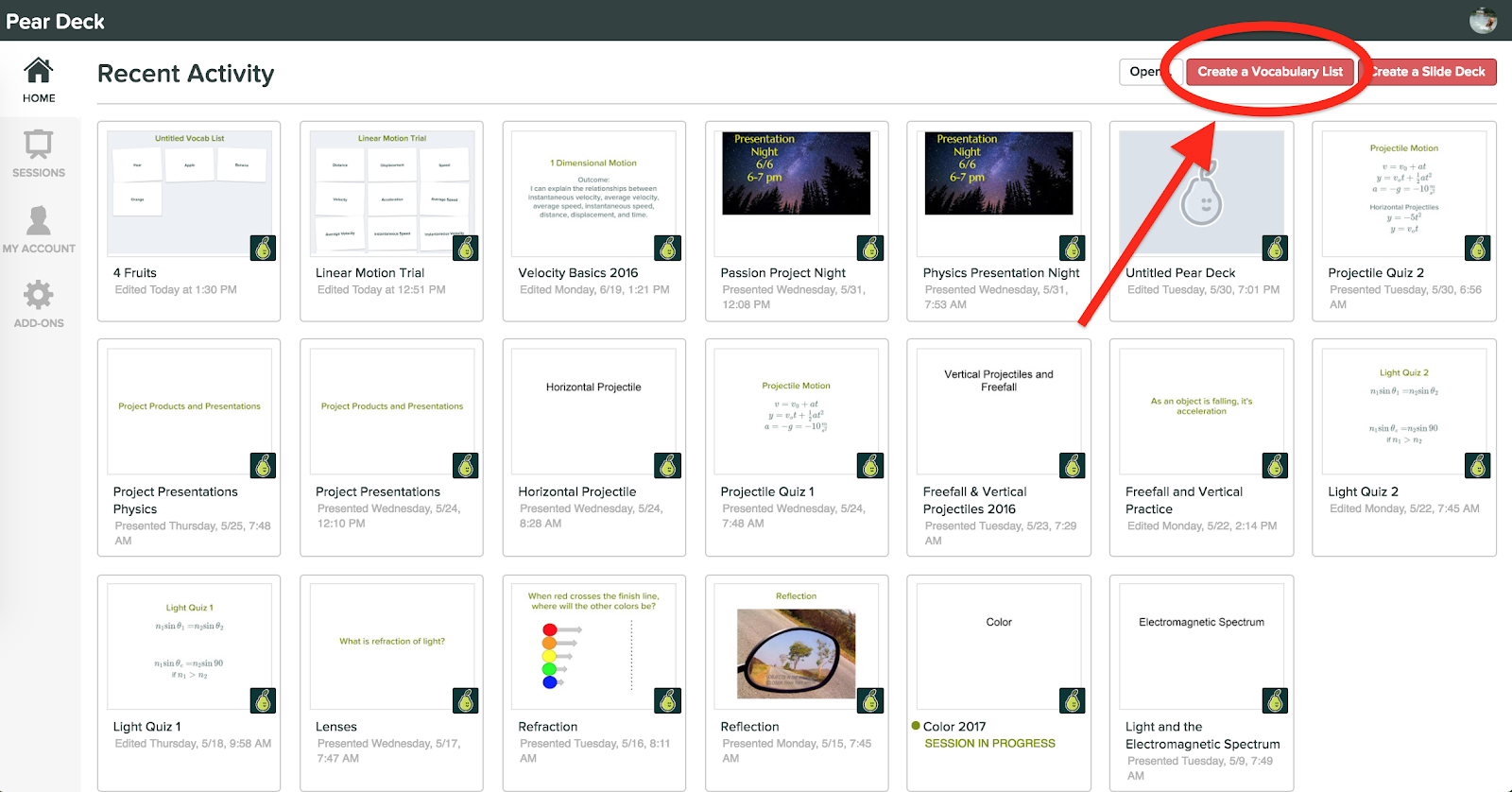The width and height of the screenshot is (1512, 792).
Task: Select the Untitled Vocab List thumbnail
Action: coord(190,193)
